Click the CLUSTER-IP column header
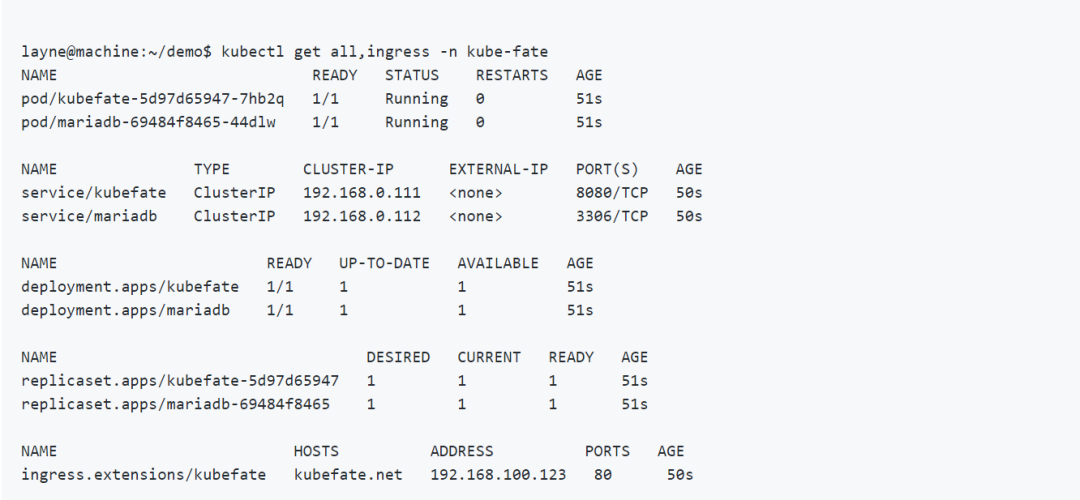 click(x=348, y=169)
